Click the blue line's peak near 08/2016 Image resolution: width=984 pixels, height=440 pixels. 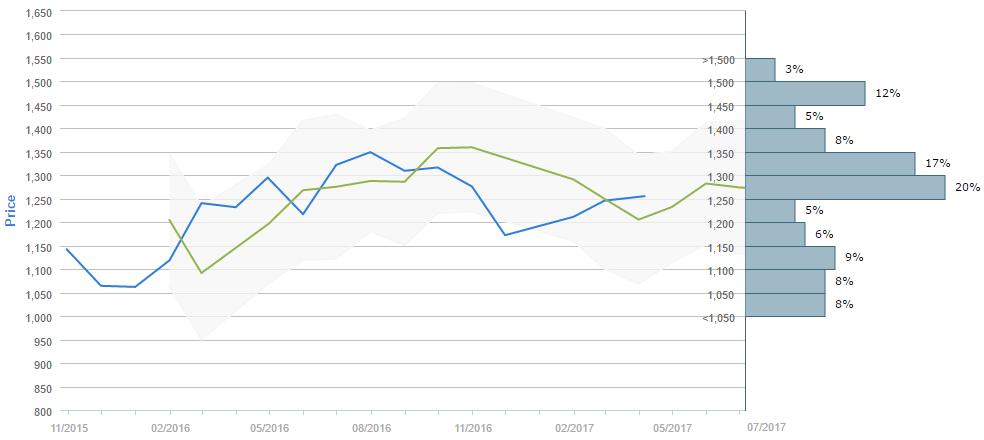click(371, 152)
